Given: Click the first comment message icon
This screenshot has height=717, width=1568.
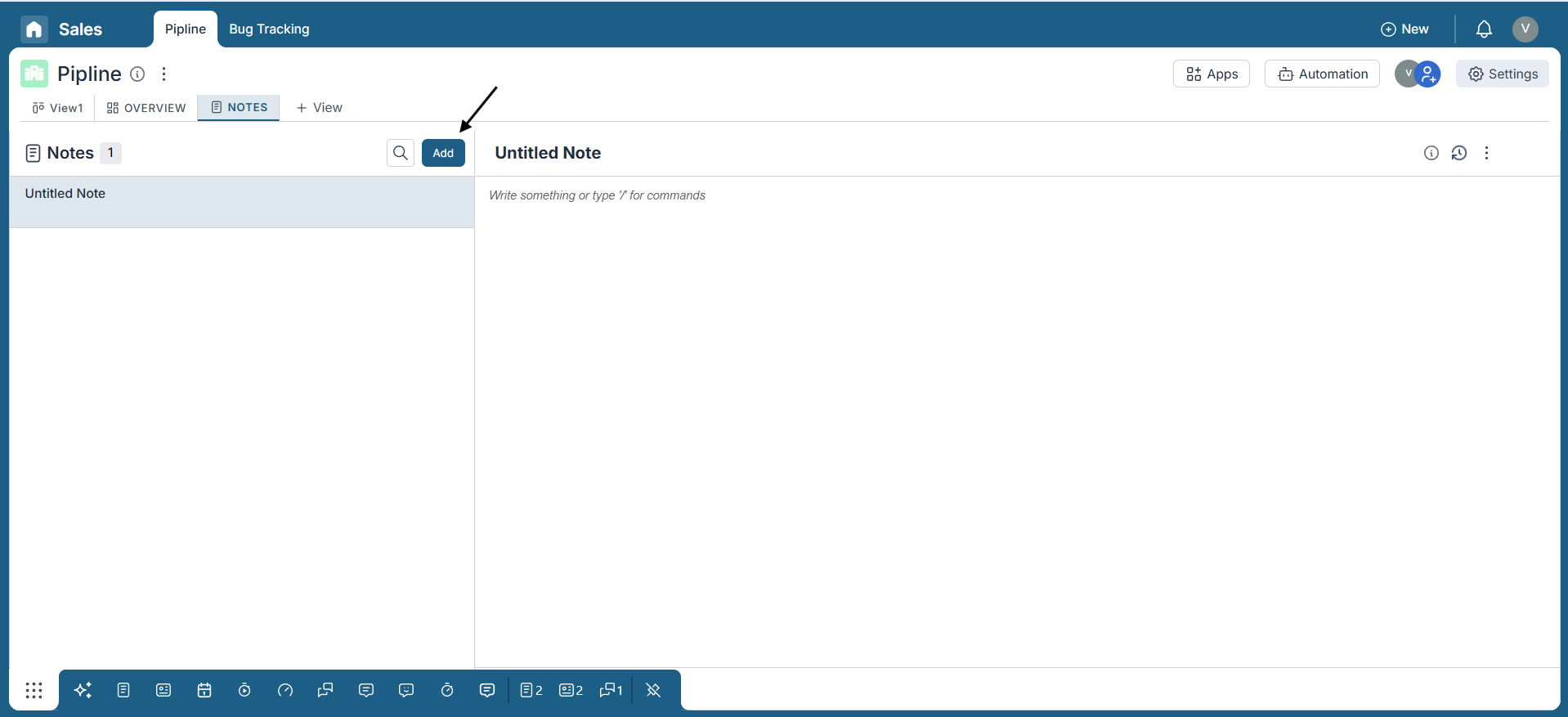Looking at the screenshot, I should (366, 690).
